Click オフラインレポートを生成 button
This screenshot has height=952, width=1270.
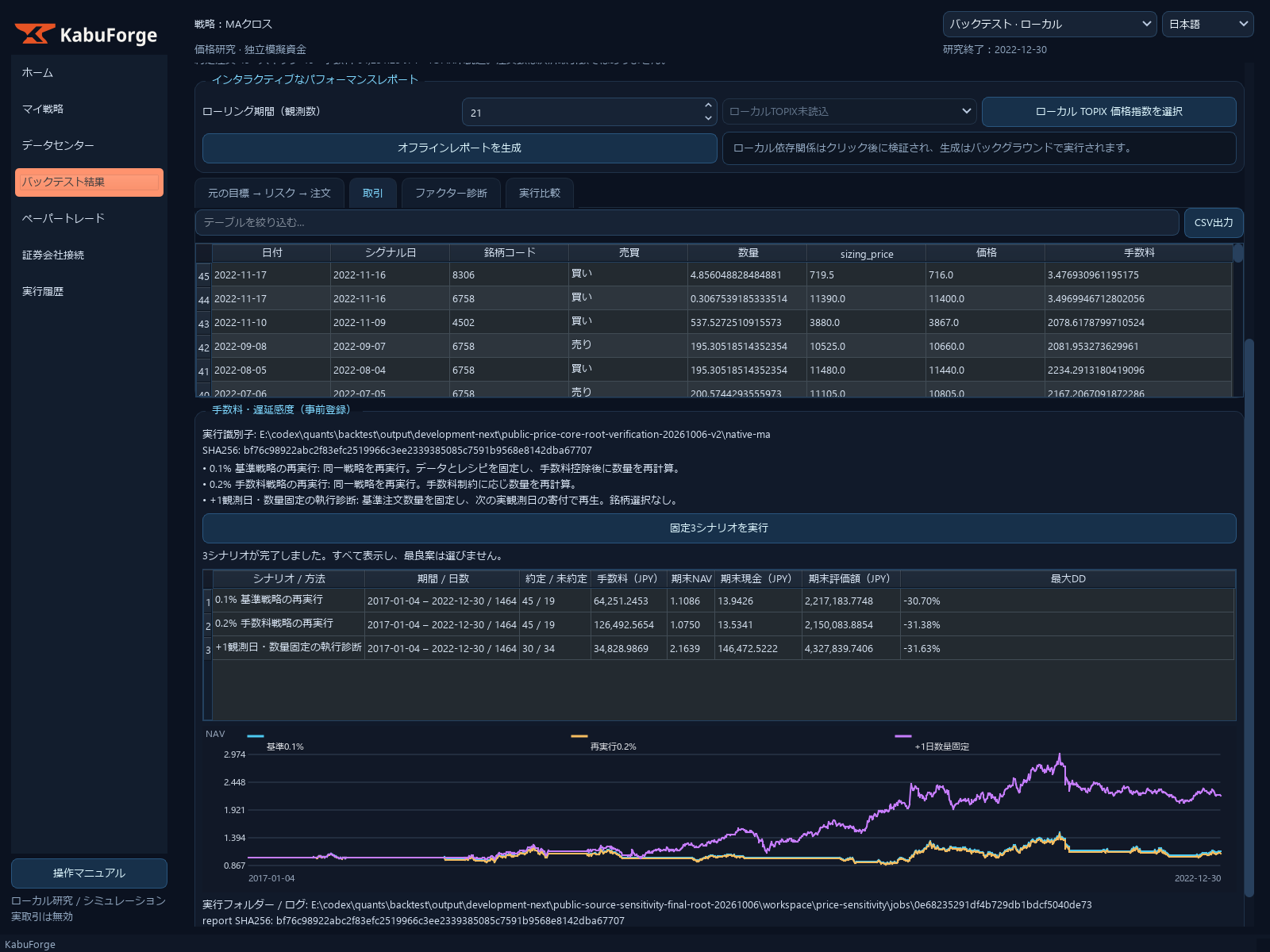[x=460, y=148]
